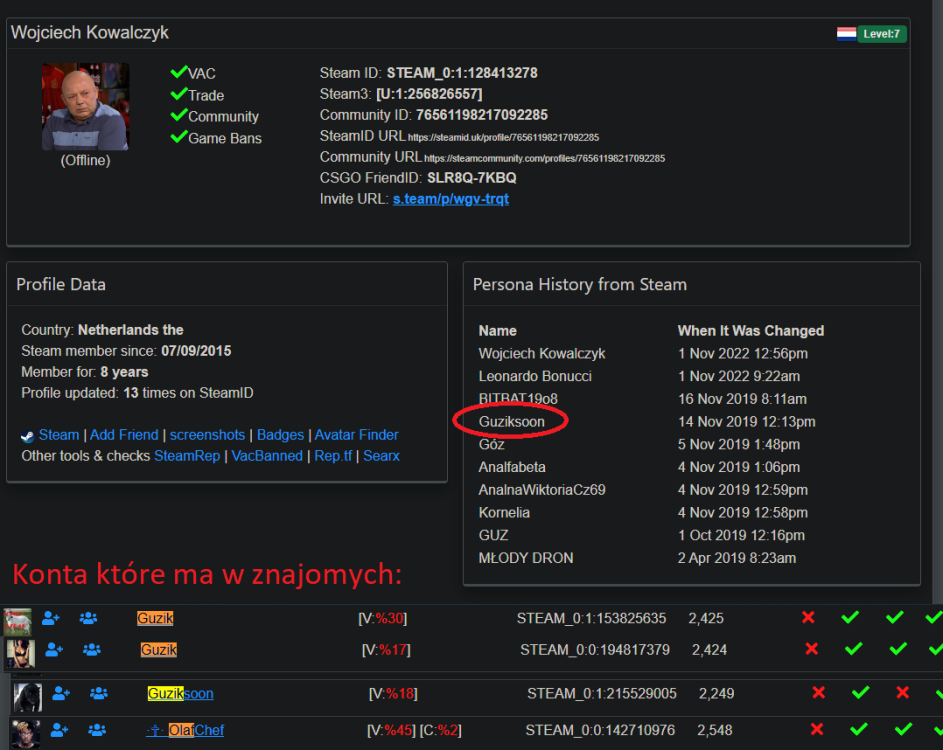This screenshot has height=750, width=943.
Task: Click persona name Analfabeta
Action: (x=512, y=467)
